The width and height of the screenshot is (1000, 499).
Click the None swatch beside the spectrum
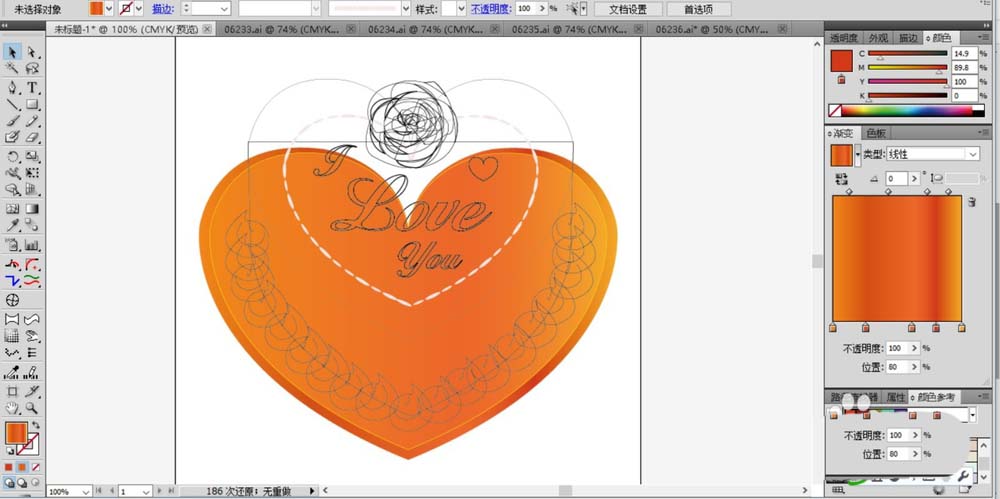(x=834, y=110)
